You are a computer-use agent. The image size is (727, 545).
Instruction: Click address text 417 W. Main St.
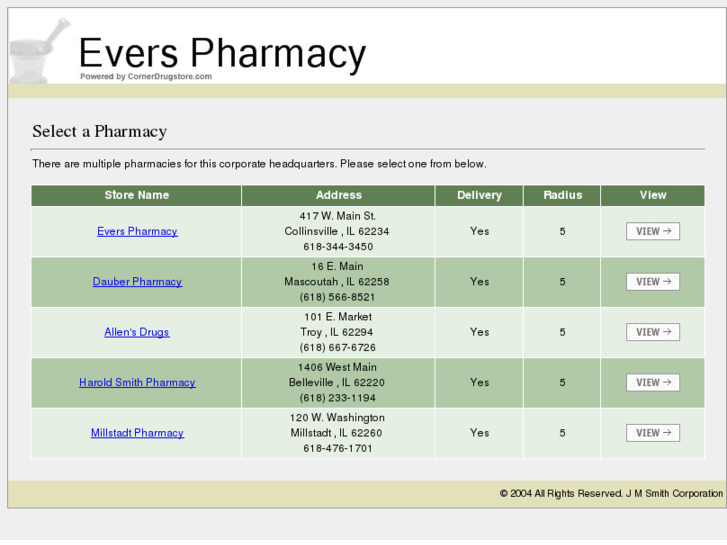338,216
